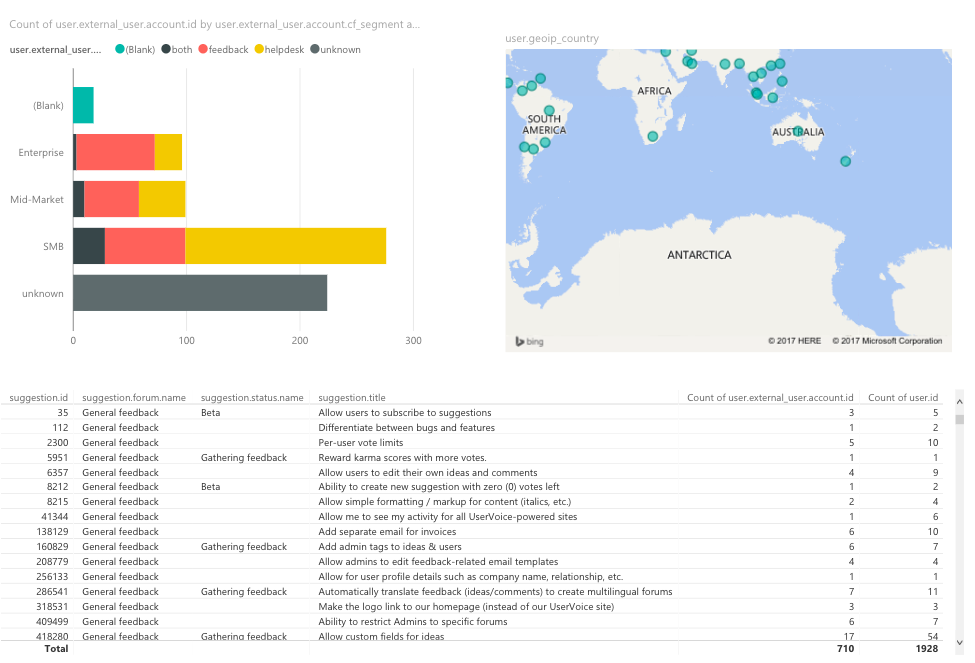Select the dark 'both' legend marker
Viewport: 975px width, 663px height.
pyautogui.click(x=164, y=49)
